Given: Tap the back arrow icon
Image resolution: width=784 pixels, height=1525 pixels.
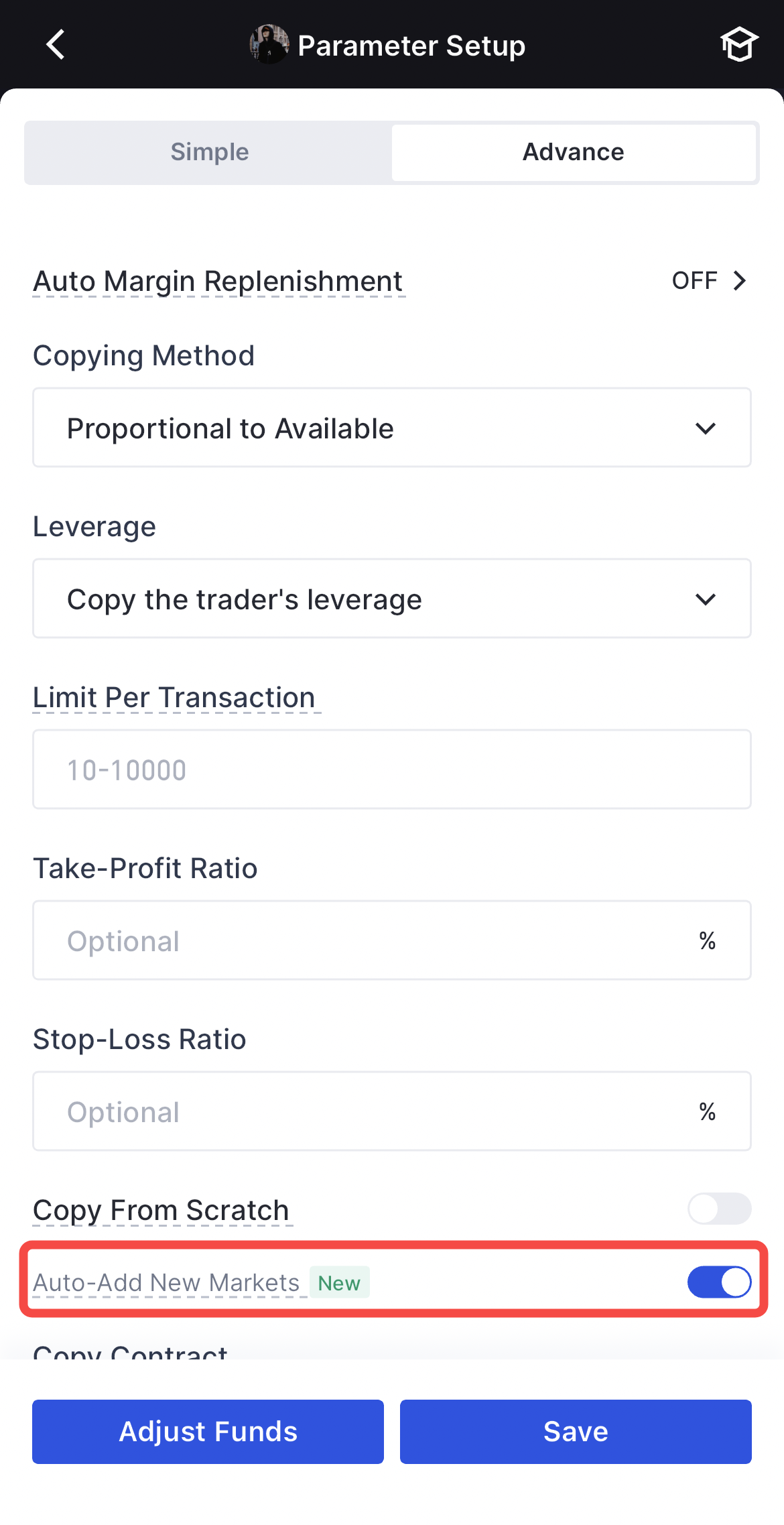Looking at the screenshot, I should tap(56, 45).
